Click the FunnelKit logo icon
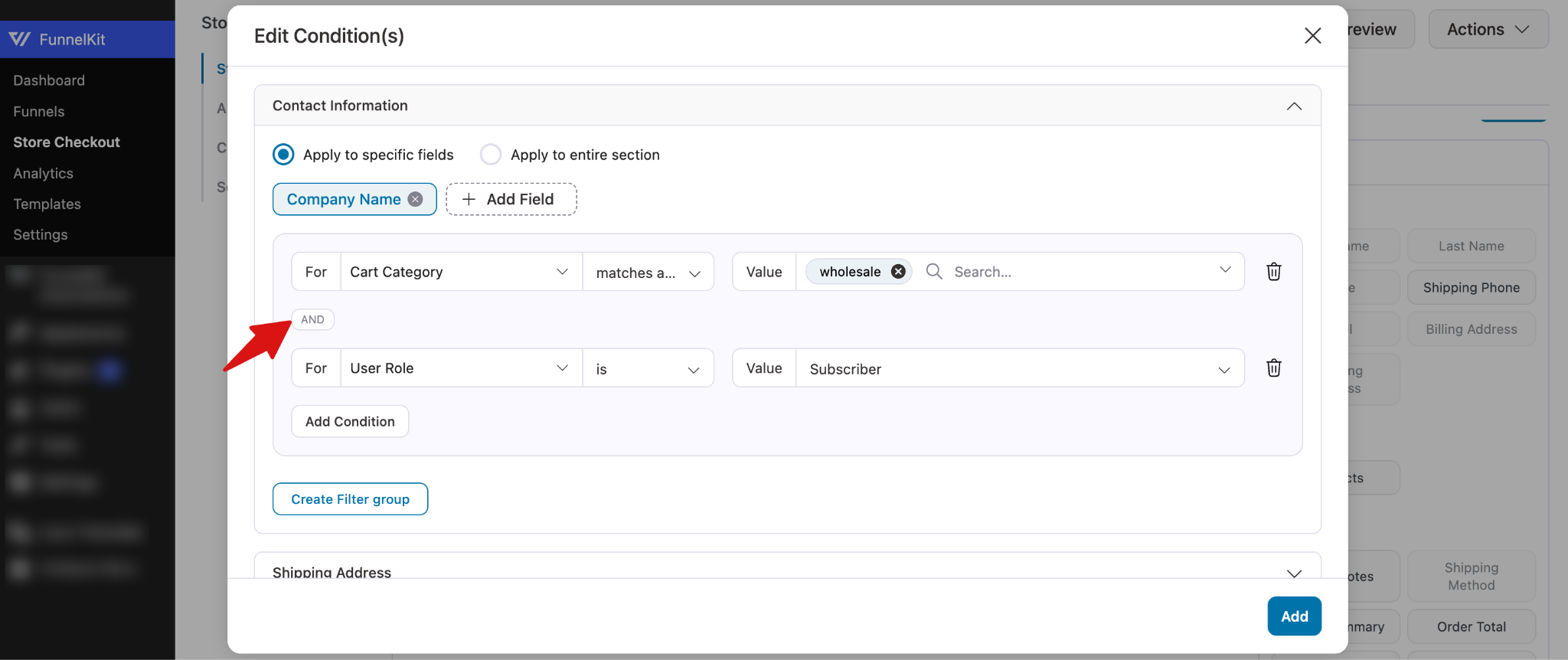The width and height of the screenshot is (1568, 660). click(20, 39)
